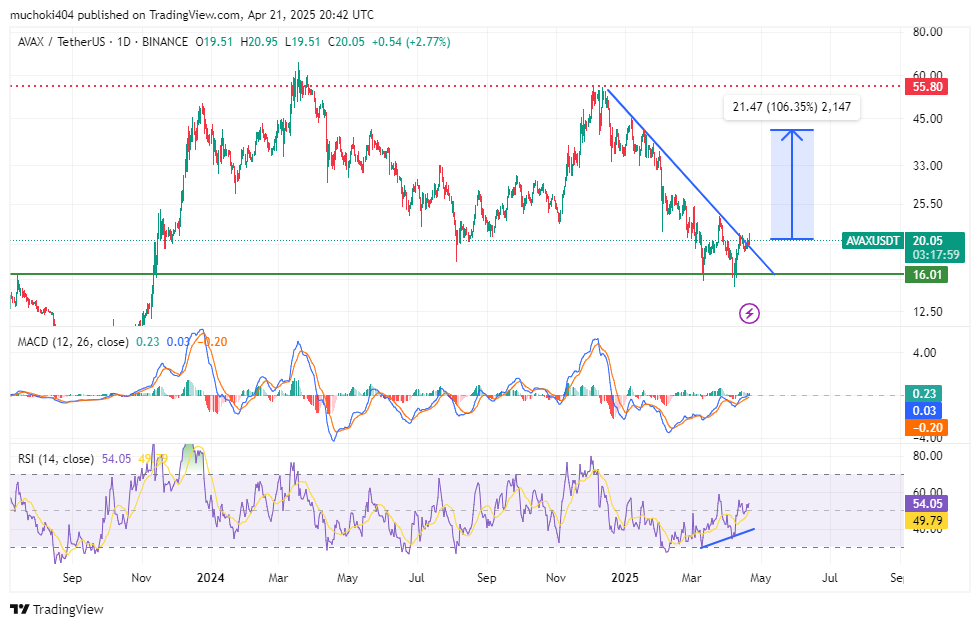Click the red 55.80 price label
The width and height of the screenshot is (980, 627).
coord(926,87)
